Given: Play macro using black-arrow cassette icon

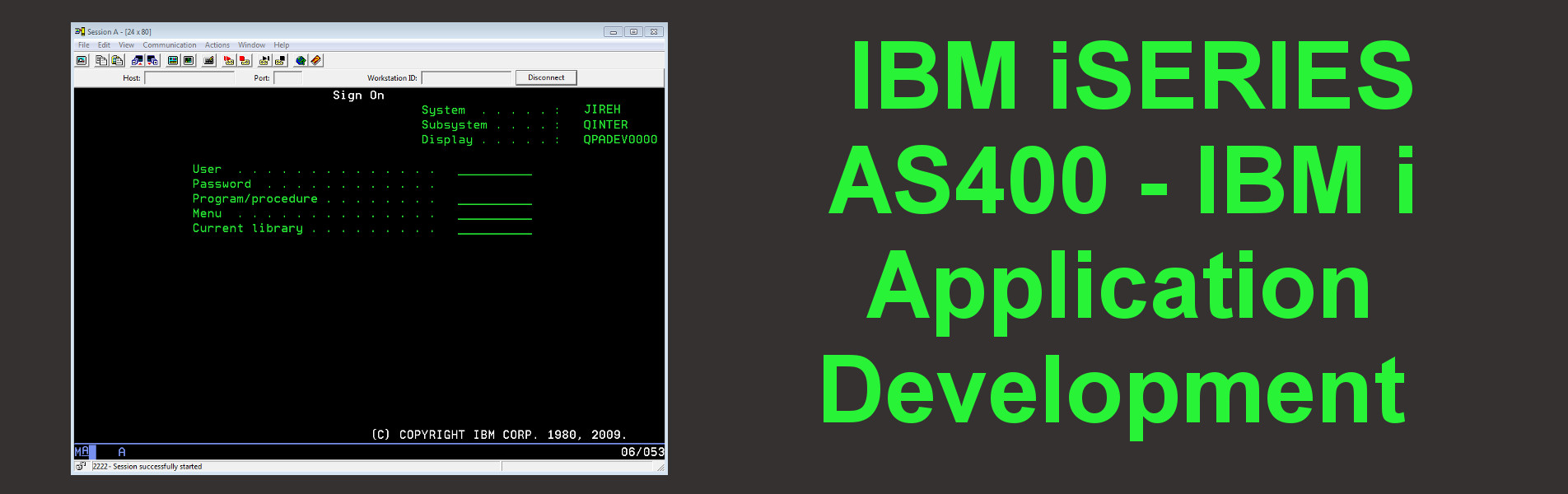Looking at the screenshot, I should click(x=264, y=61).
